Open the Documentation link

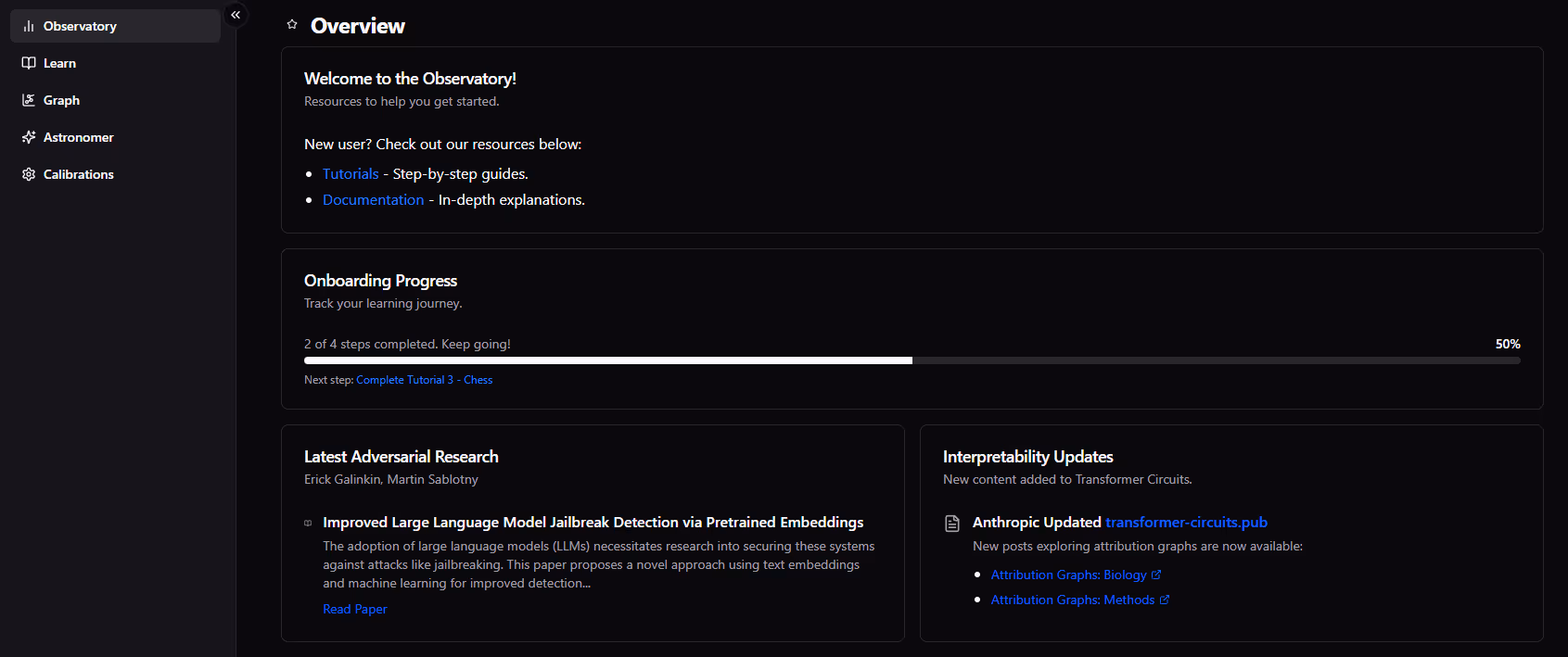[x=373, y=199]
